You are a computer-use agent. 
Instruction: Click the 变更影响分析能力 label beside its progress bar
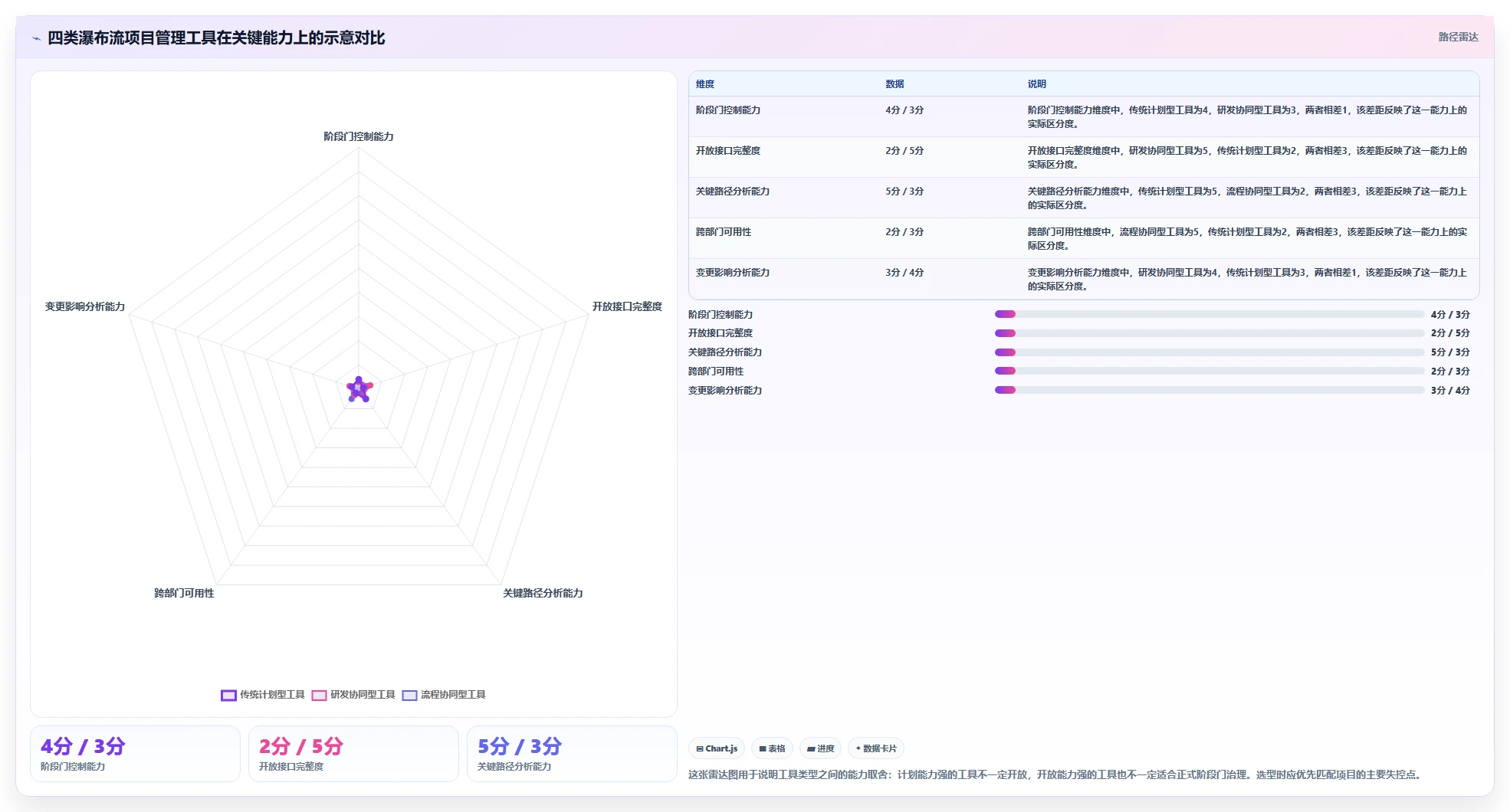725,391
